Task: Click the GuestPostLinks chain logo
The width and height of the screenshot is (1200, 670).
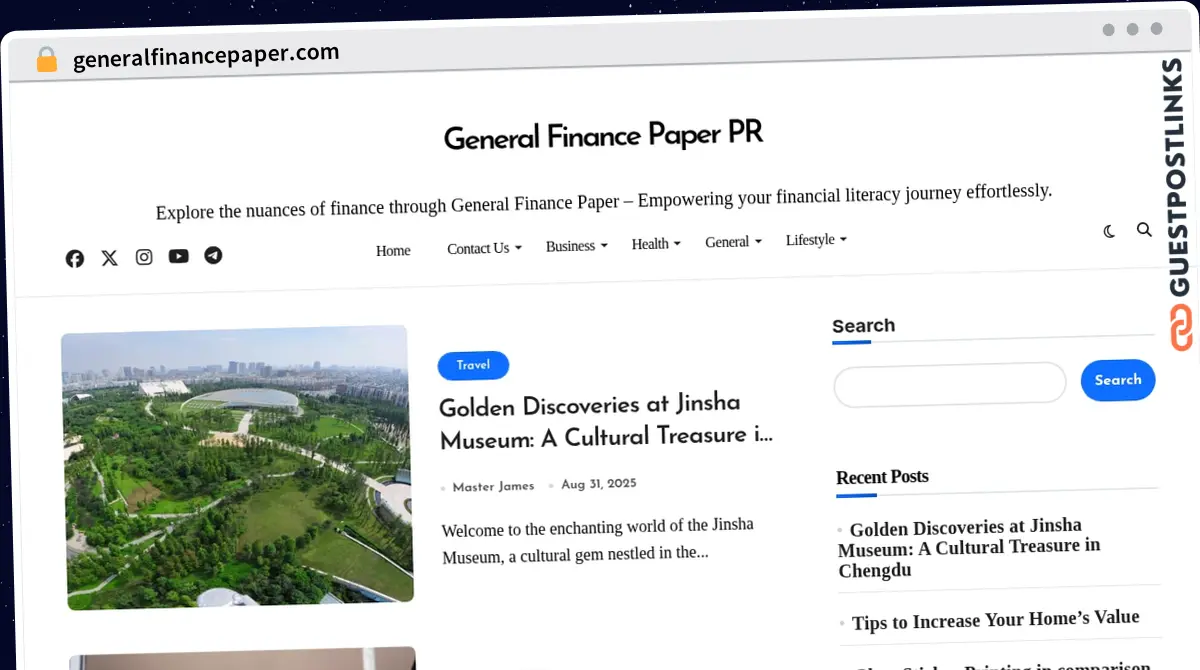Action: pyautogui.click(x=1181, y=328)
